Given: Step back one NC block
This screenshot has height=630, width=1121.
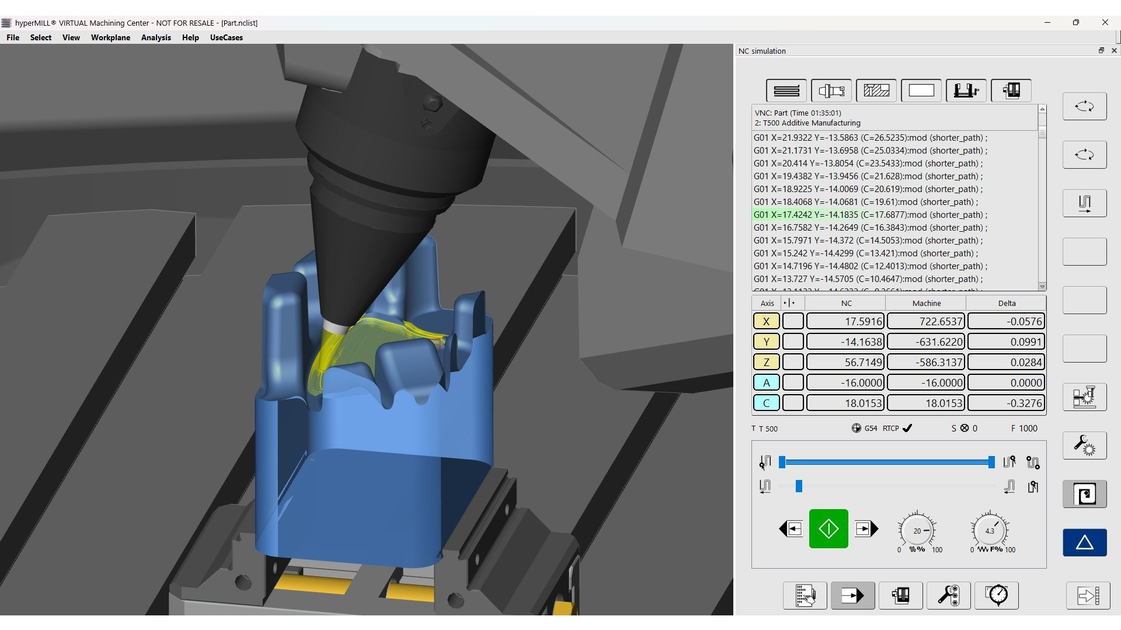Looking at the screenshot, I should pyautogui.click(x=790, y=529).
